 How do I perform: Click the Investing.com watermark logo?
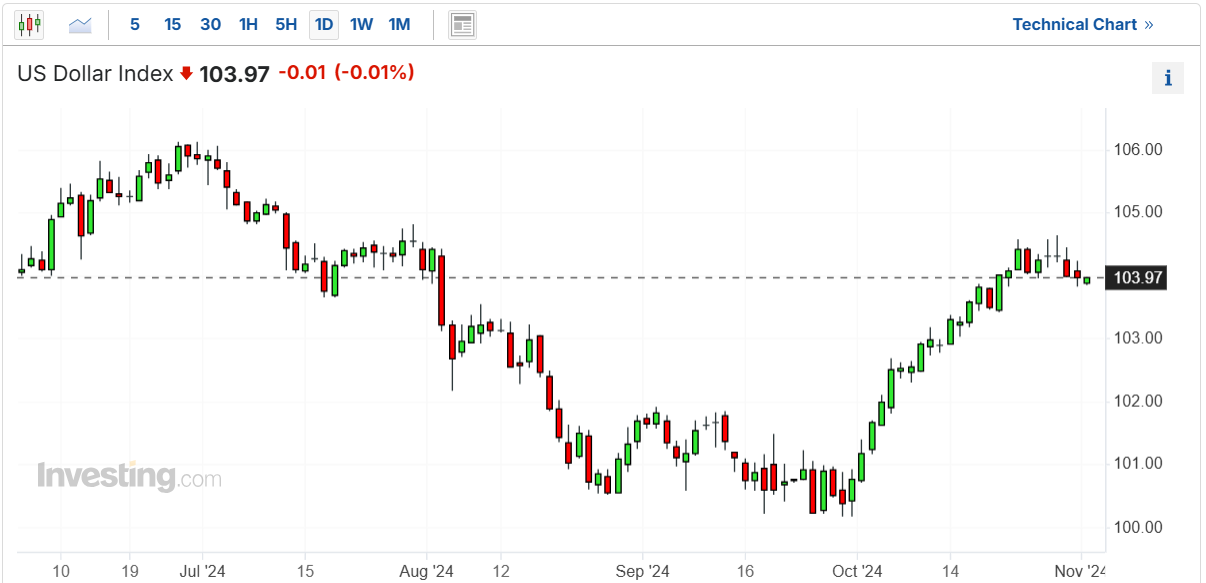tap(129, 477)
